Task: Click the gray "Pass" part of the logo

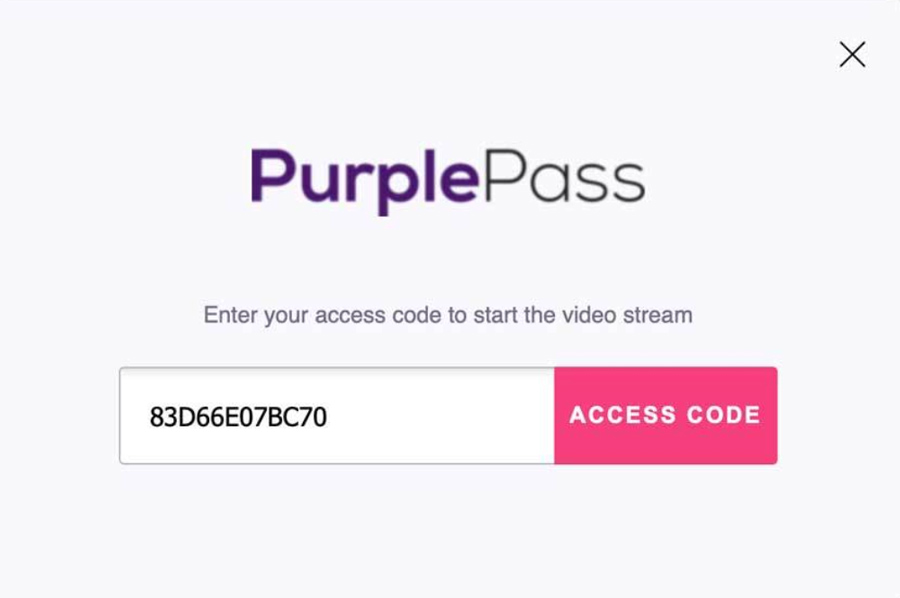Action: point(565,176)
